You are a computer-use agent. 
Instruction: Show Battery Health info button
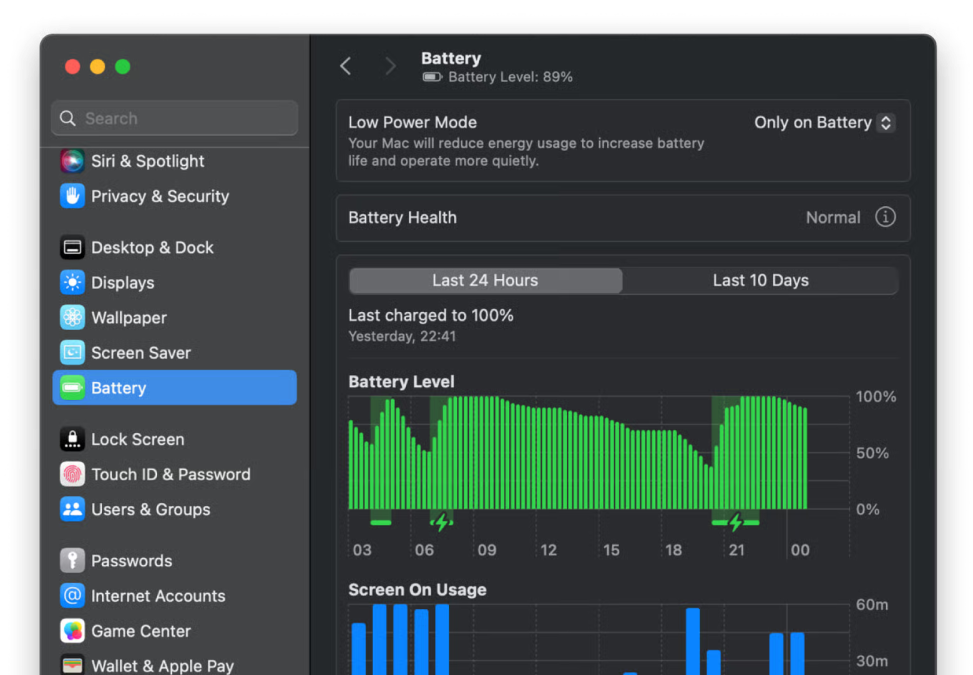[885, 217]
